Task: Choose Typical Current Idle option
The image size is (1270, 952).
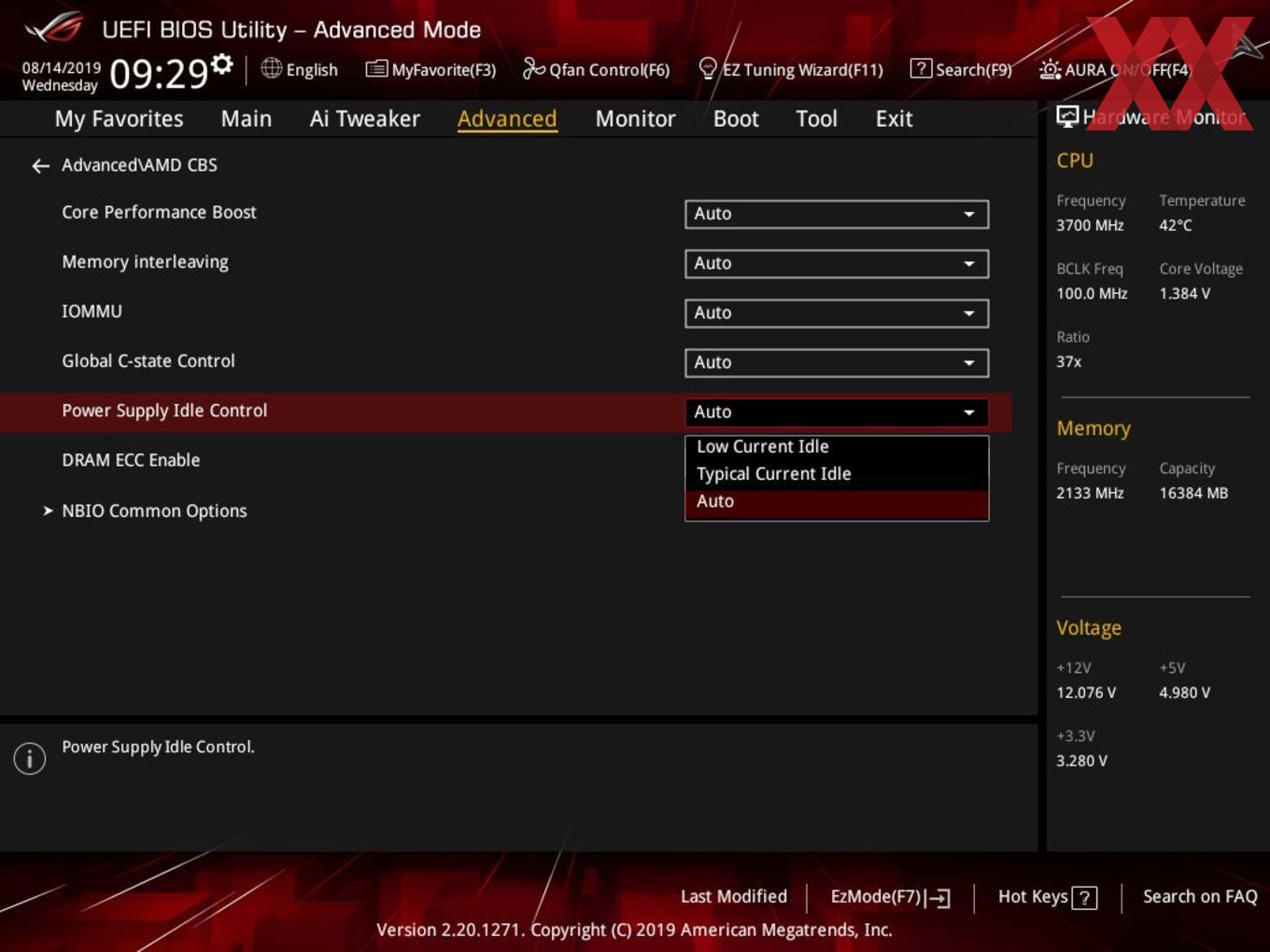Action: 837,474
